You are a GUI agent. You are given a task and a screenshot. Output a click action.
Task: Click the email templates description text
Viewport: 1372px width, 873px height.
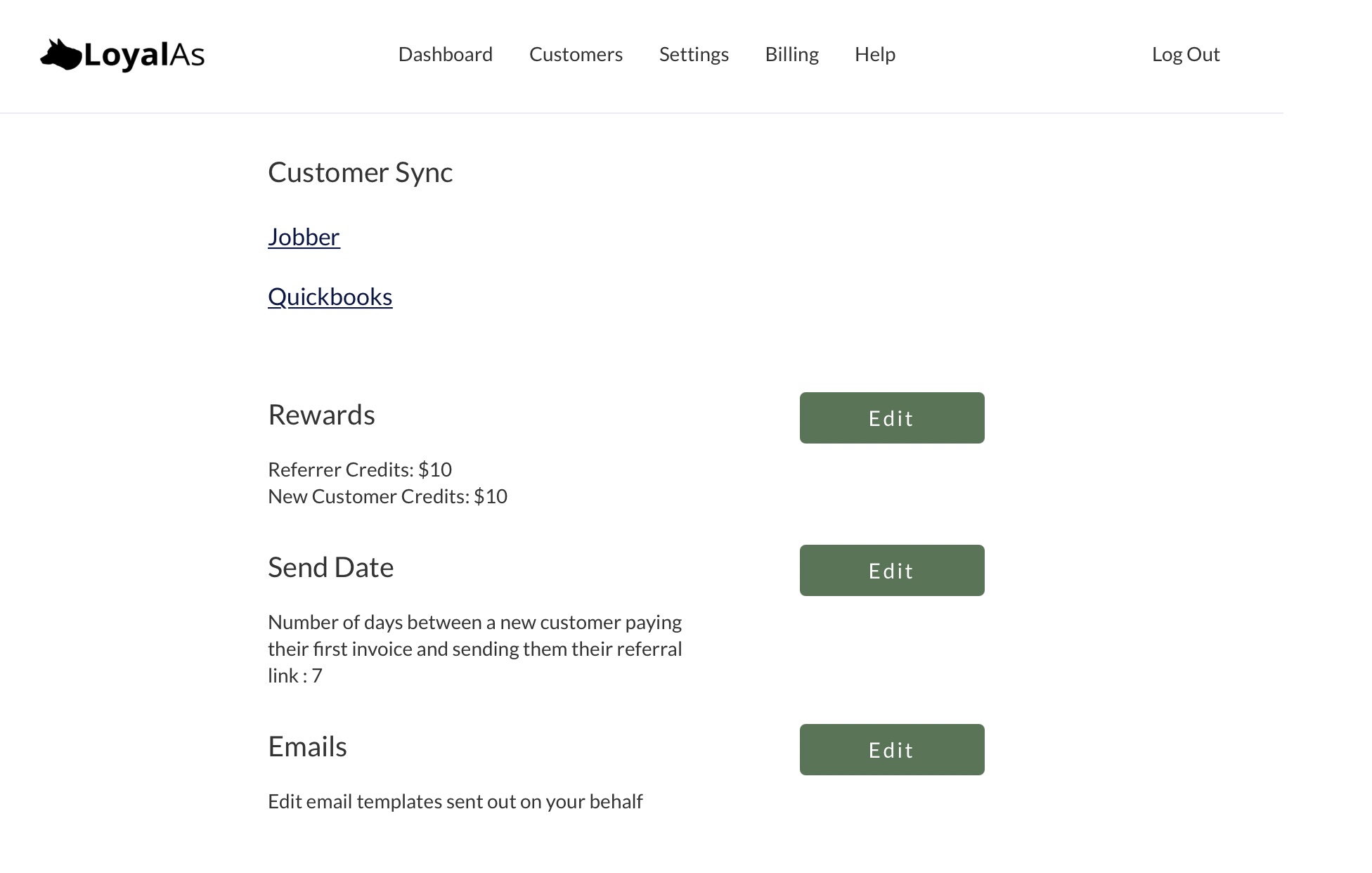(455, 801)
